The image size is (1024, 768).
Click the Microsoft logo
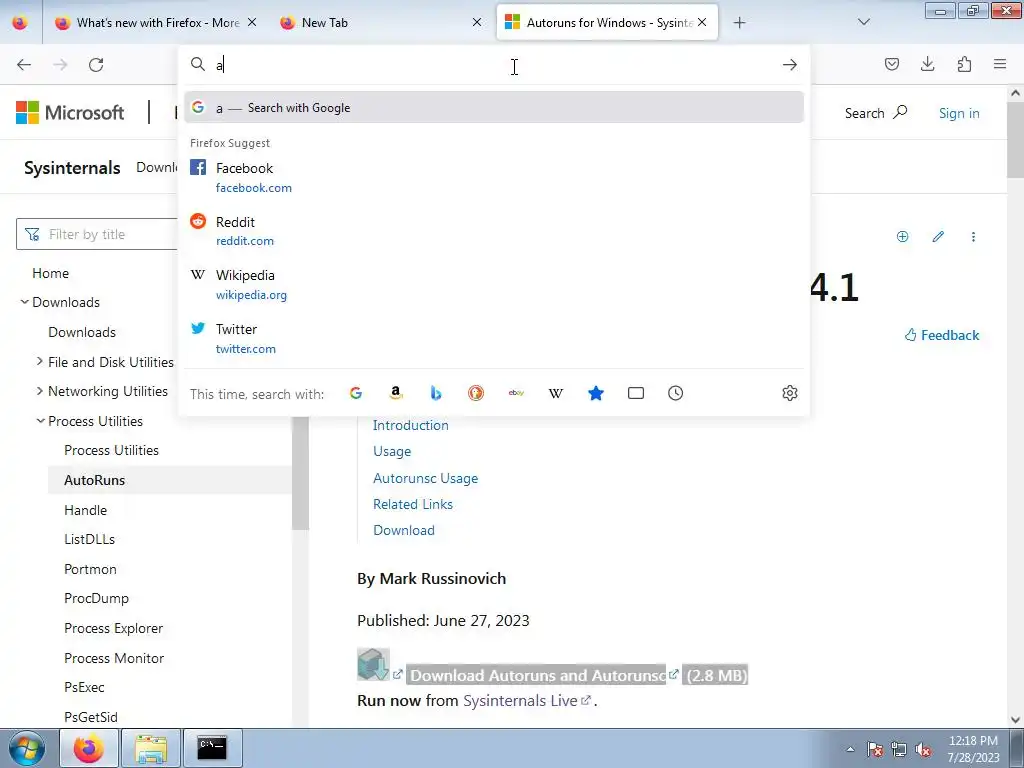[70, 112]
